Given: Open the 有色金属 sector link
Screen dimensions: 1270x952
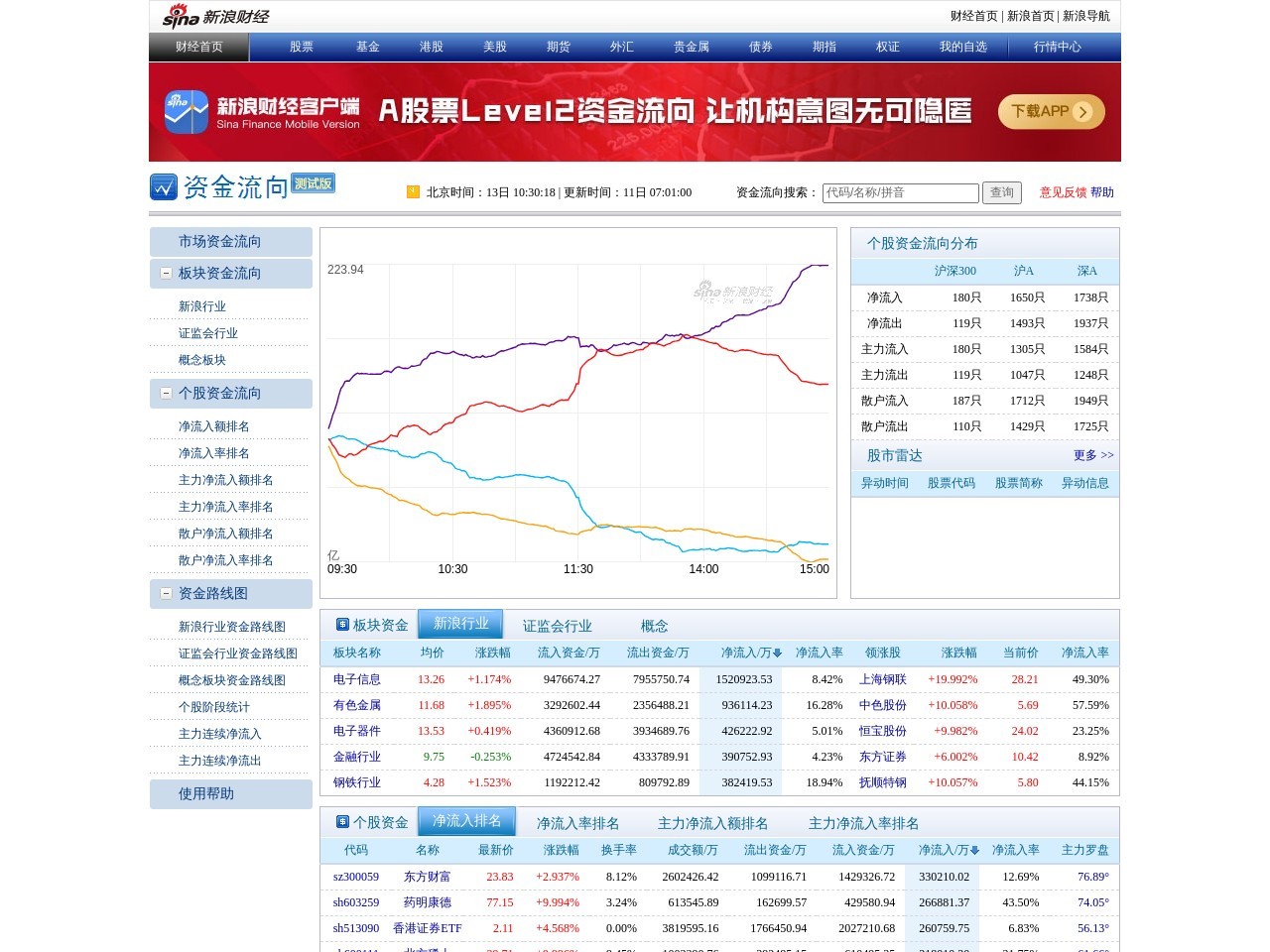Looking at the screenshot, I should coord(357,705).
